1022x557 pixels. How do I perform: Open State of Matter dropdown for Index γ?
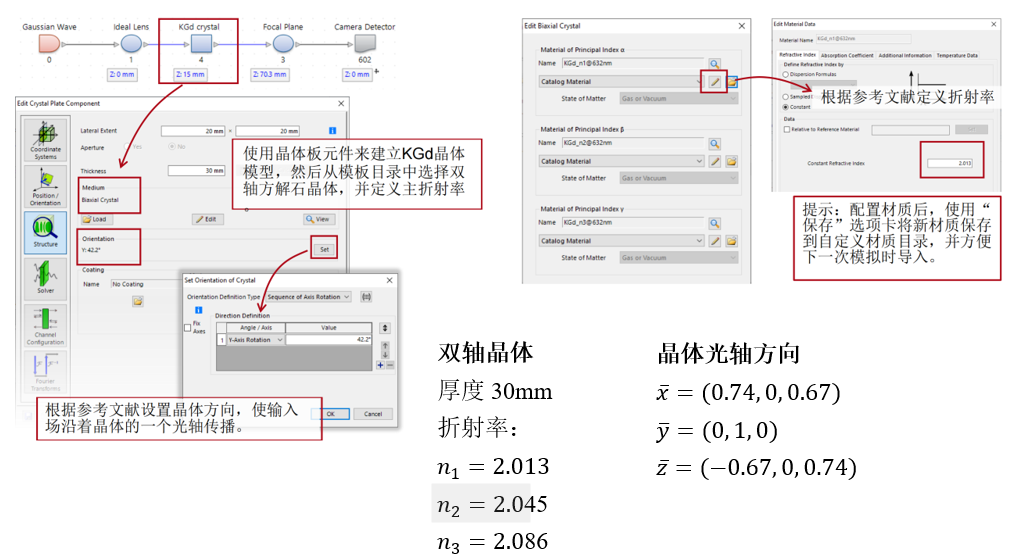point(679,257)
